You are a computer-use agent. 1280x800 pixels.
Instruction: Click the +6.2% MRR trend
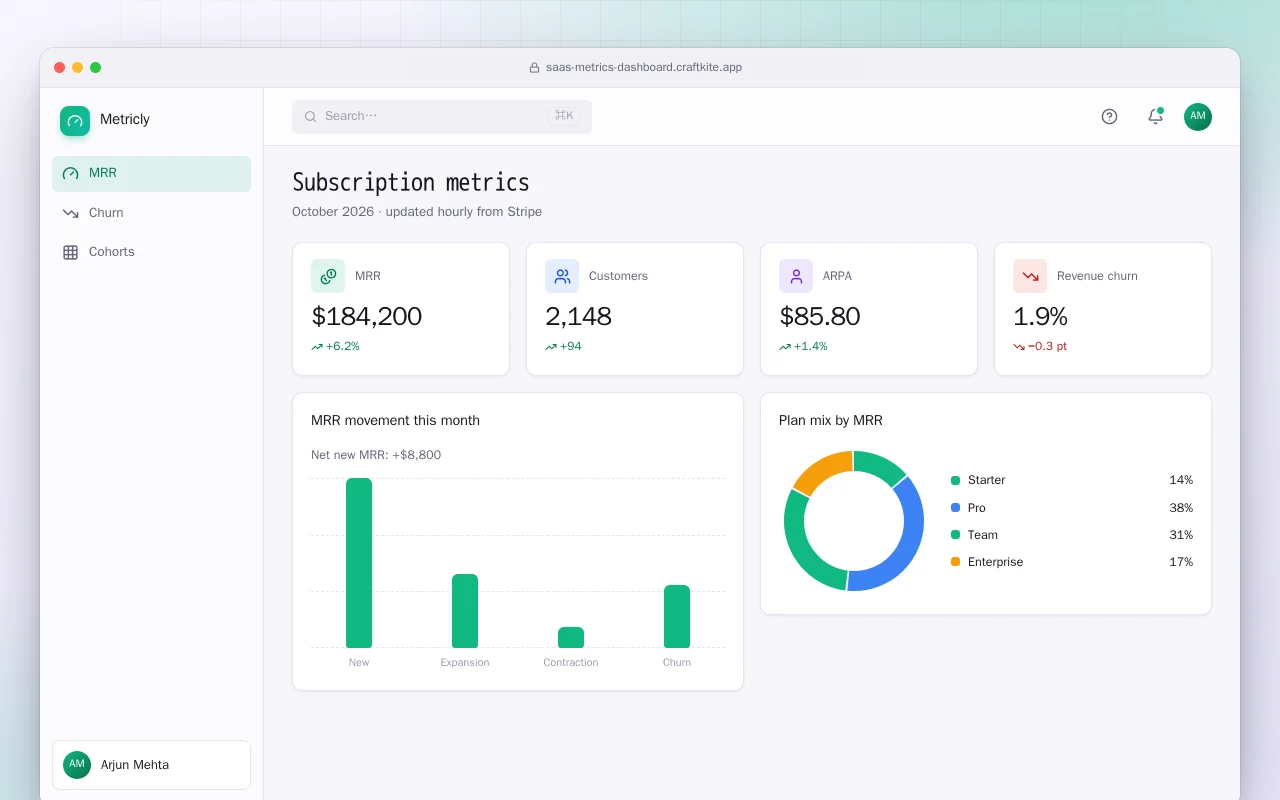(335, 347)
